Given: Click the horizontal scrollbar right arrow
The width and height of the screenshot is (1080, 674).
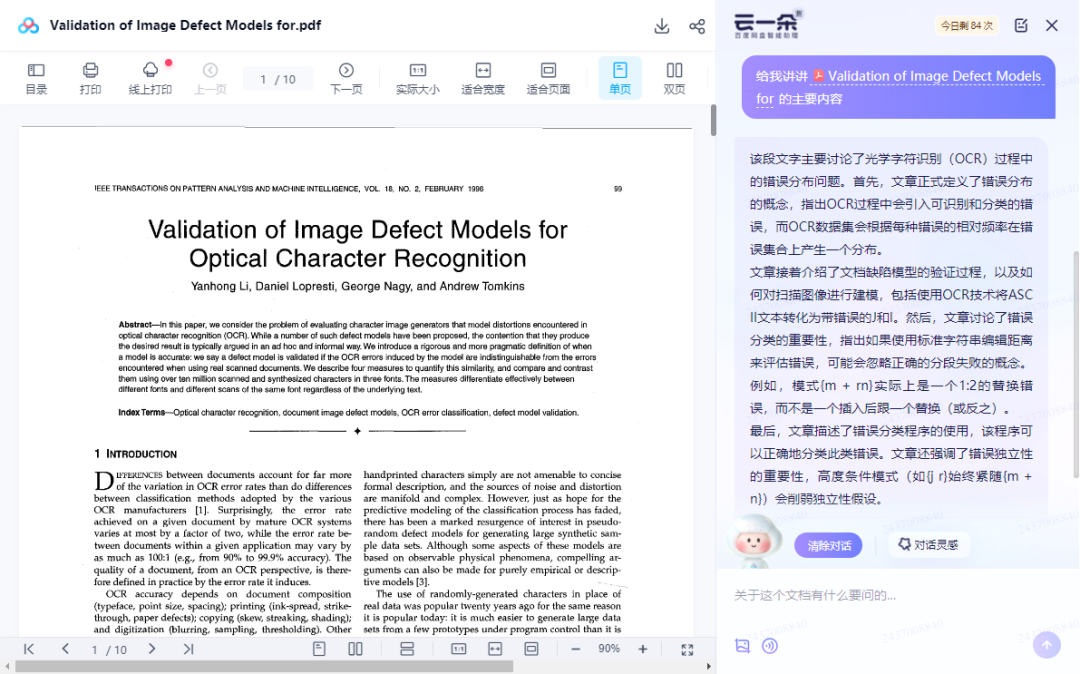Looking at the screenshot, I should pos(709,666).
